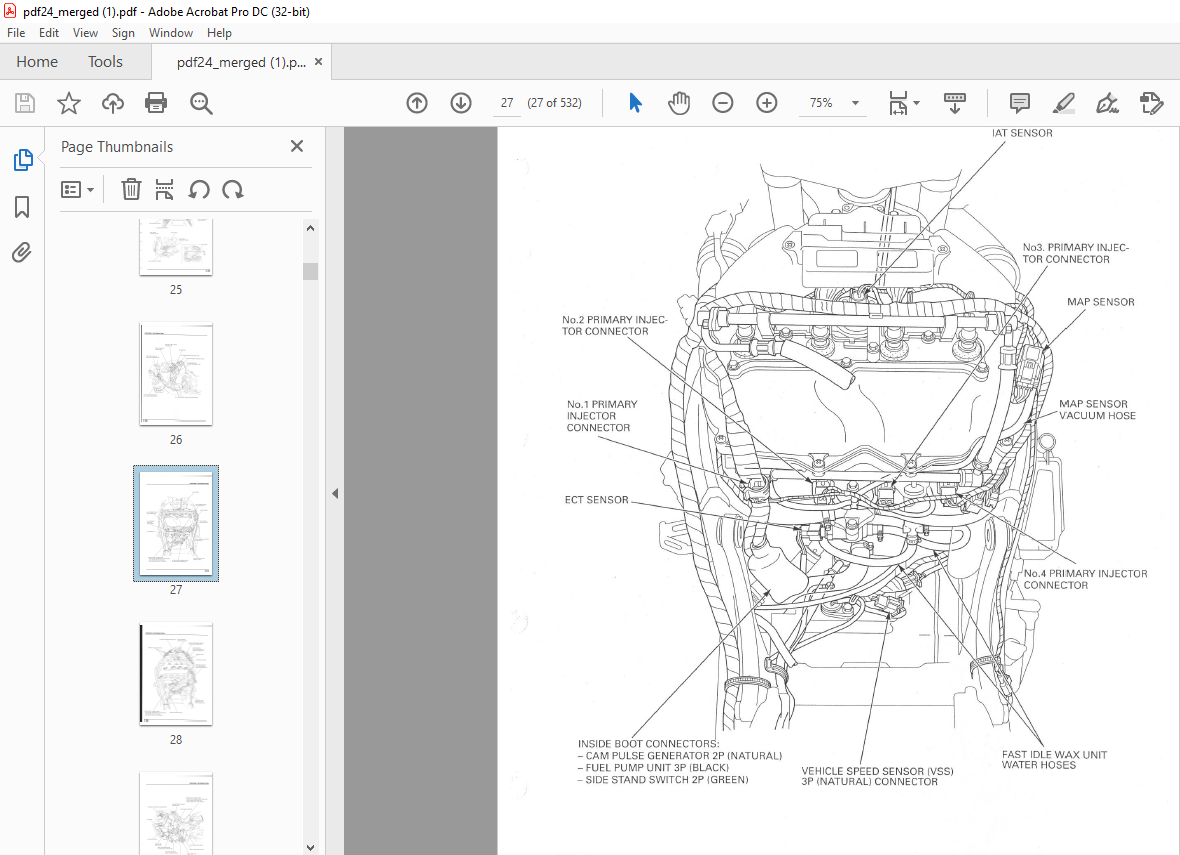The image size is (1180, 855).
Task: Open the File menu
Action: 16,32
